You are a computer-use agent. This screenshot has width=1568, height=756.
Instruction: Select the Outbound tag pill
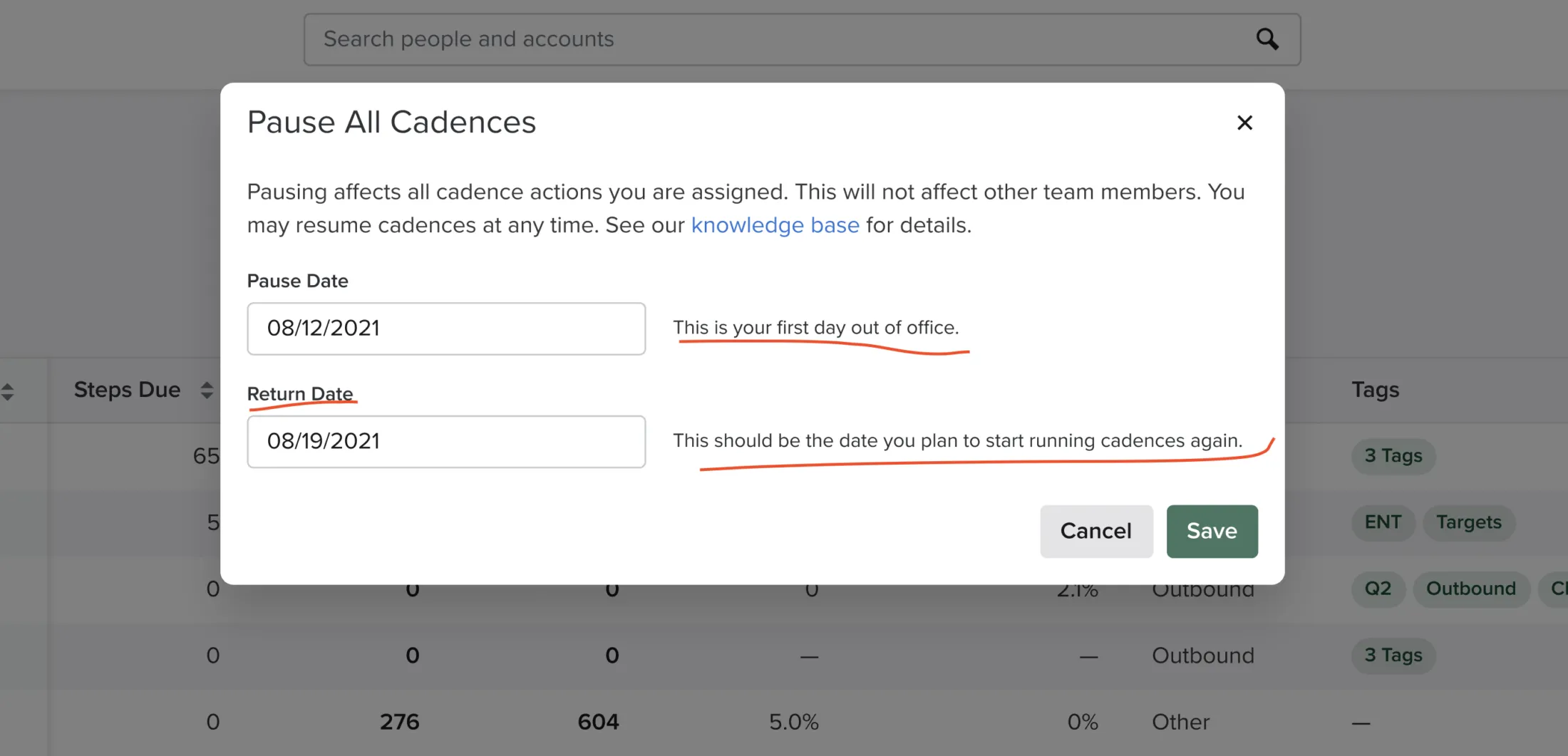click(x=1470, y=589)
